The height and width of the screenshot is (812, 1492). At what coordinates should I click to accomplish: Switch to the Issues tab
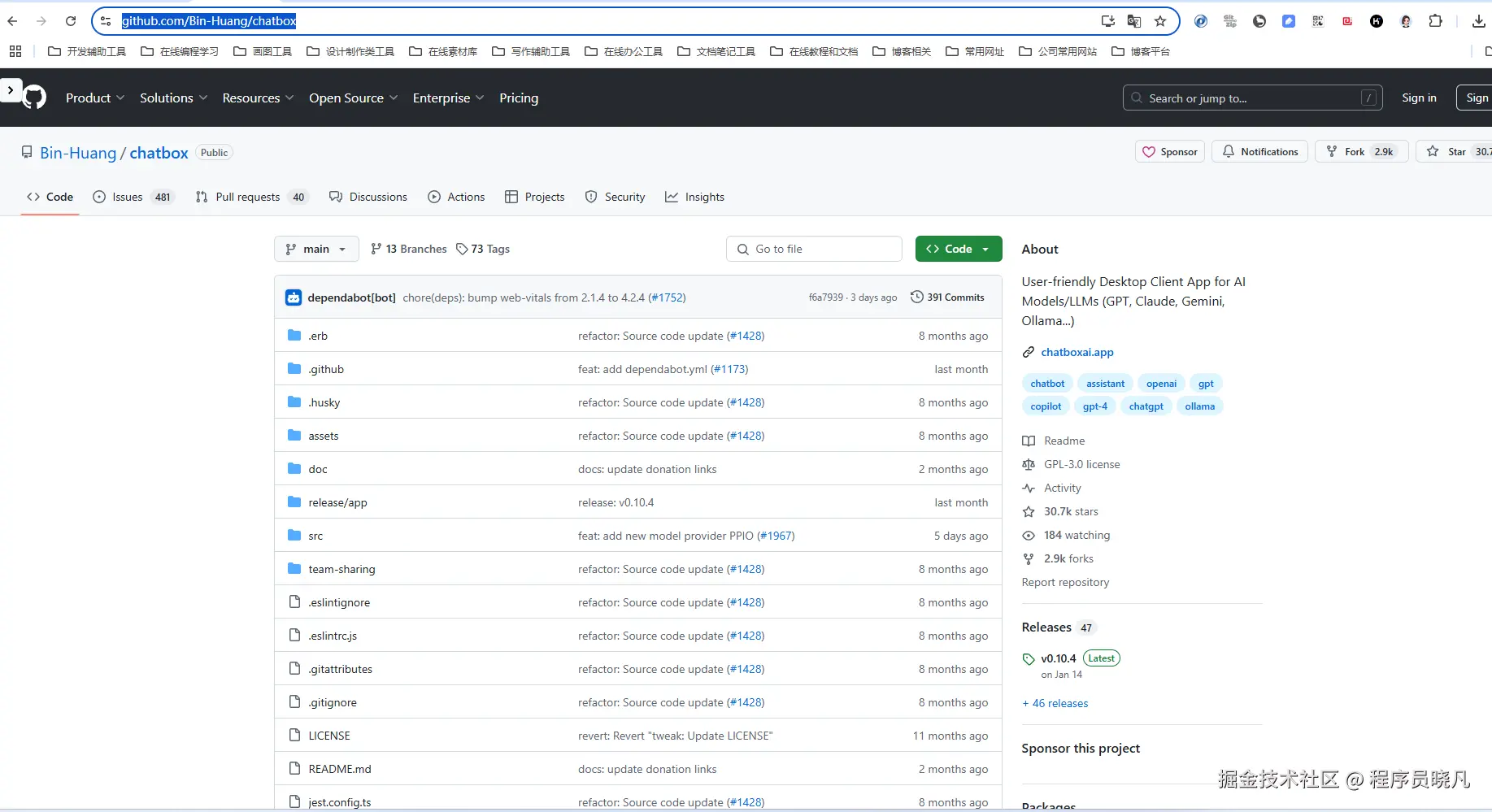(133, 197)
